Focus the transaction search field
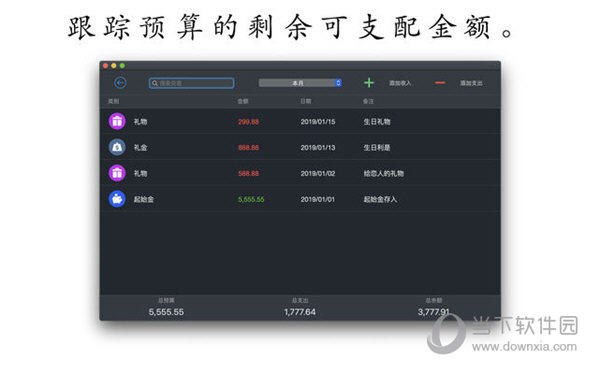Viewport: 600px width, 374px height. click(191, 83)
